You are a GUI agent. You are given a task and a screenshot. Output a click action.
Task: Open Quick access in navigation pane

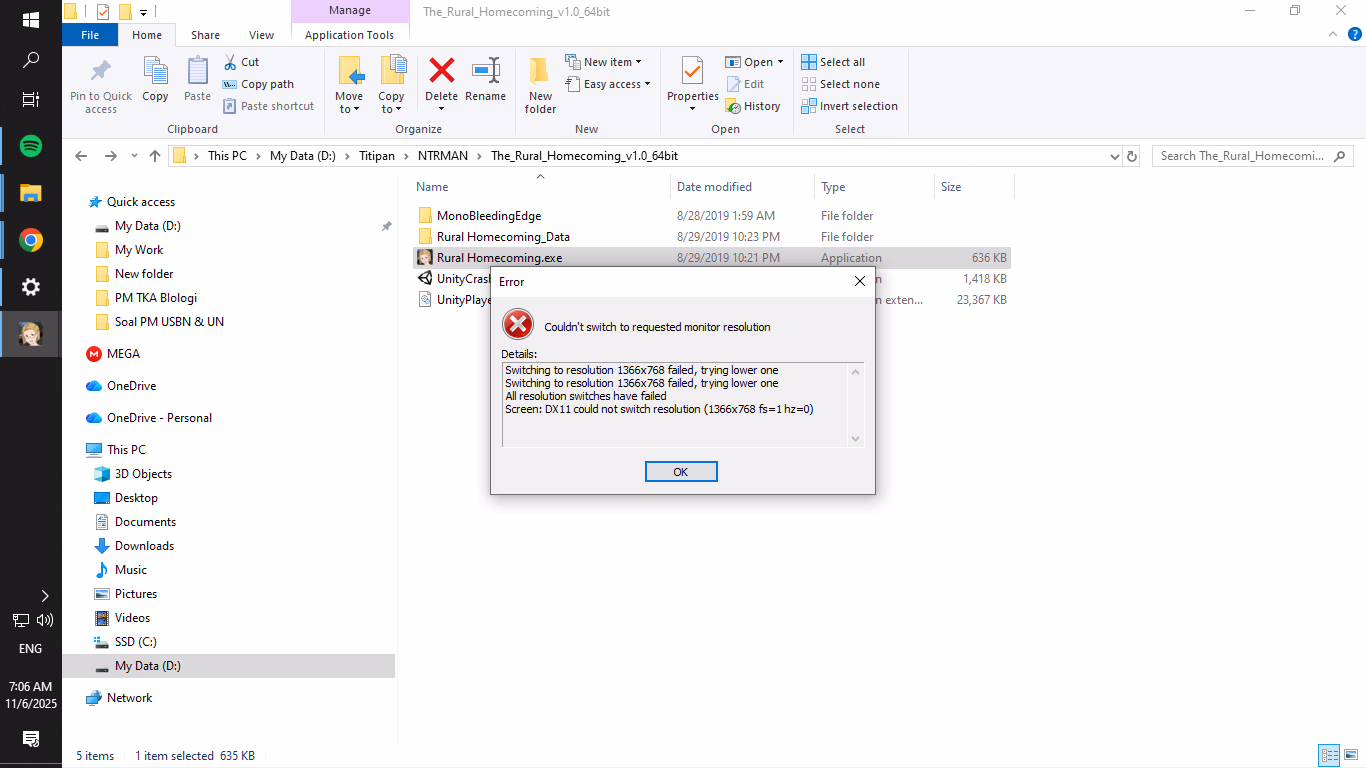140,202
